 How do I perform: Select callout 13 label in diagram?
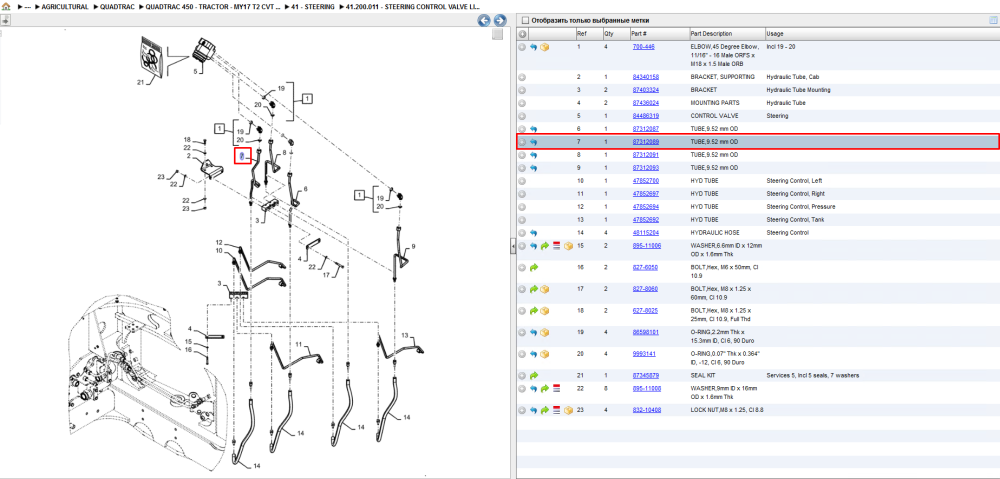[404, 335]
